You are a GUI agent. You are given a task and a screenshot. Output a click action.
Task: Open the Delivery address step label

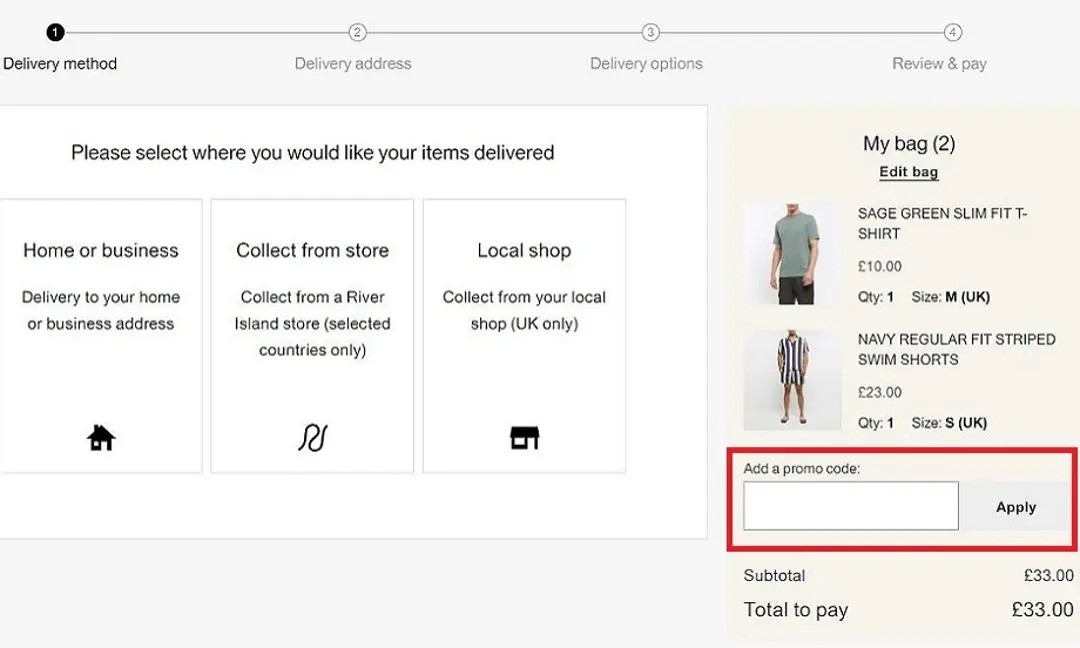(x=353, y=63)
